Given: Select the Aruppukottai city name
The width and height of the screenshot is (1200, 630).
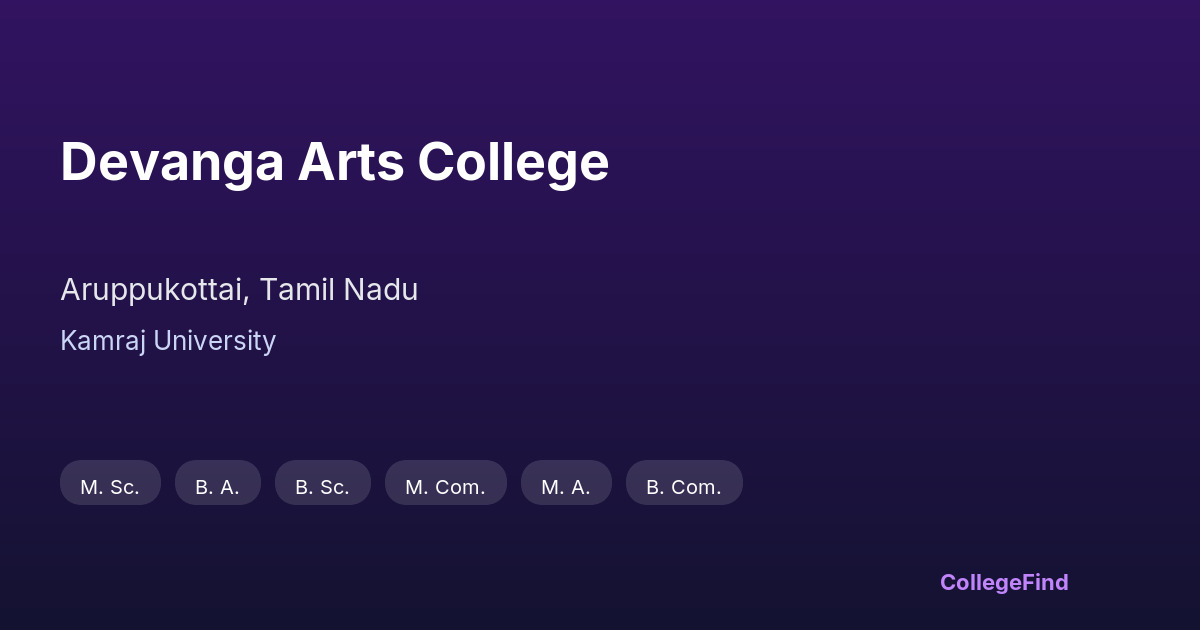Looking at the screenshot, I should (153, 290).
